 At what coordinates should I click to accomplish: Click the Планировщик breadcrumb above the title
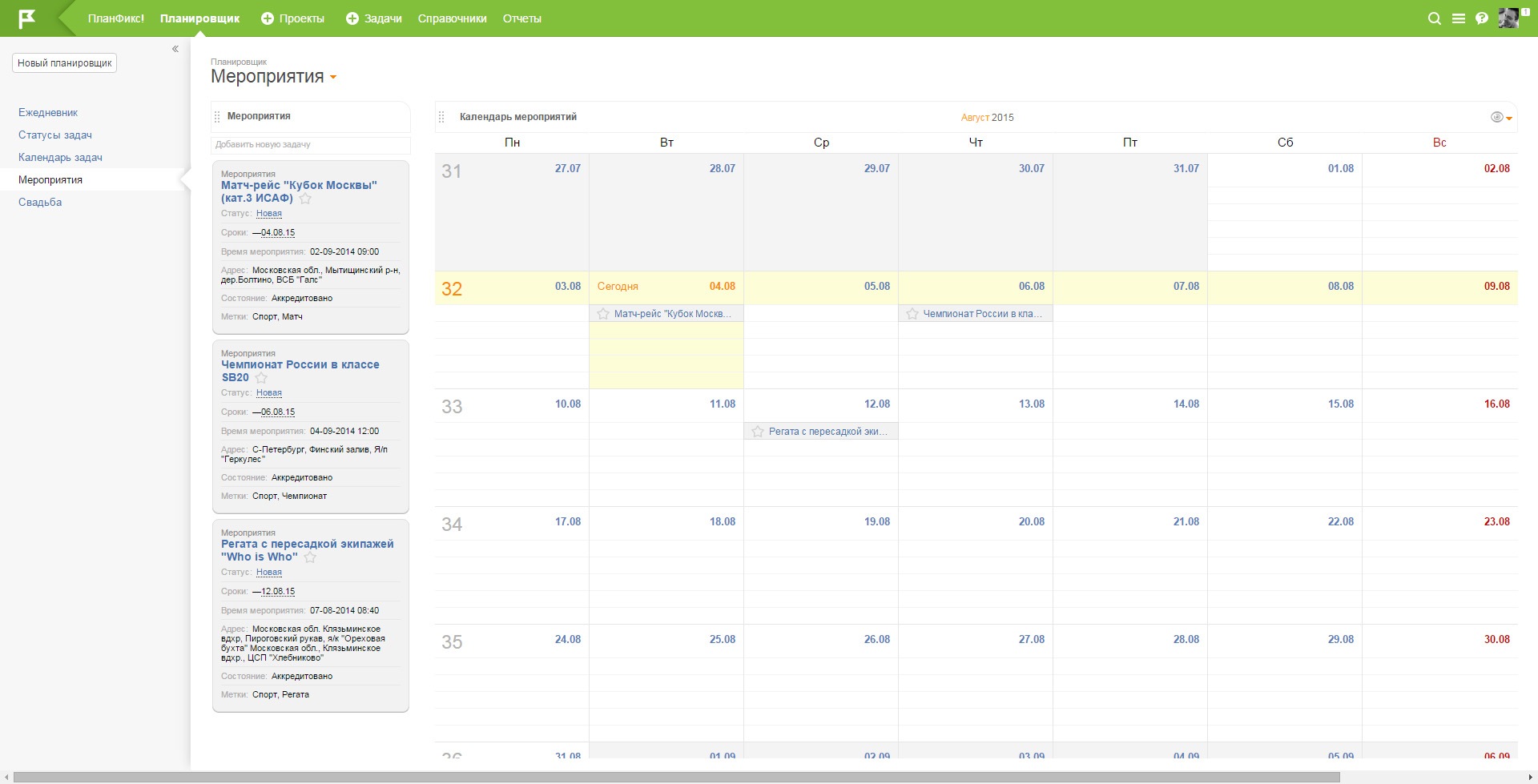239,62
